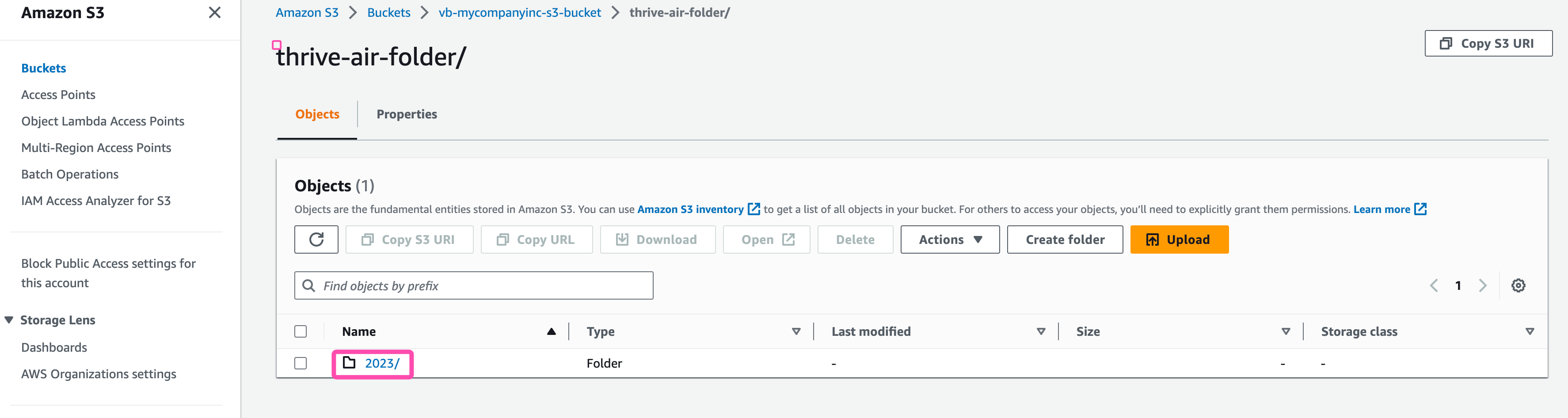Click Copy S3 URI in objects toolbar
Viewport: 1568px width, 418px height.
pyautogui.click(x=409, y=240)
